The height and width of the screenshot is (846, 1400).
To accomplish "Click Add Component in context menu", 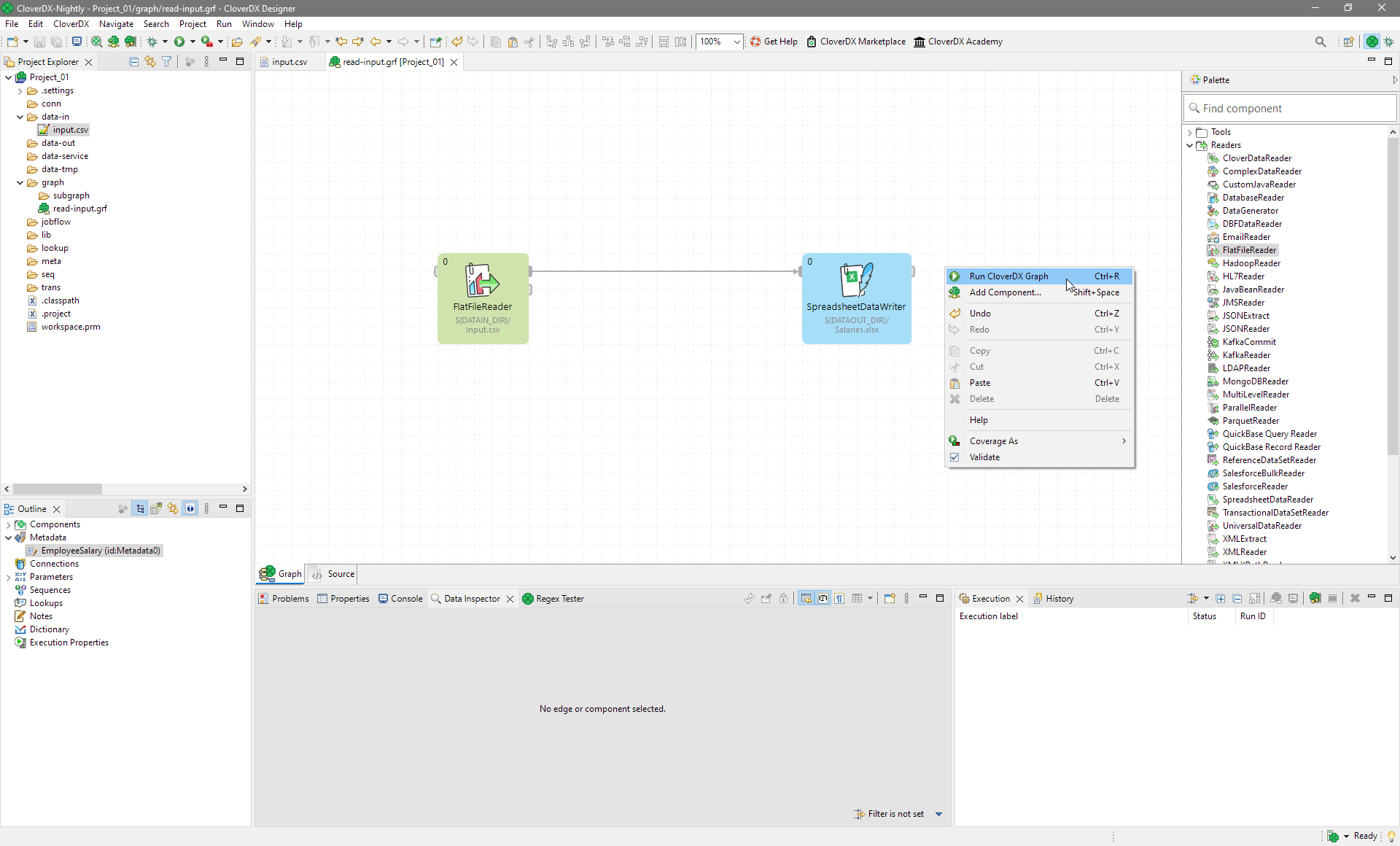I will coord(1005,292).
